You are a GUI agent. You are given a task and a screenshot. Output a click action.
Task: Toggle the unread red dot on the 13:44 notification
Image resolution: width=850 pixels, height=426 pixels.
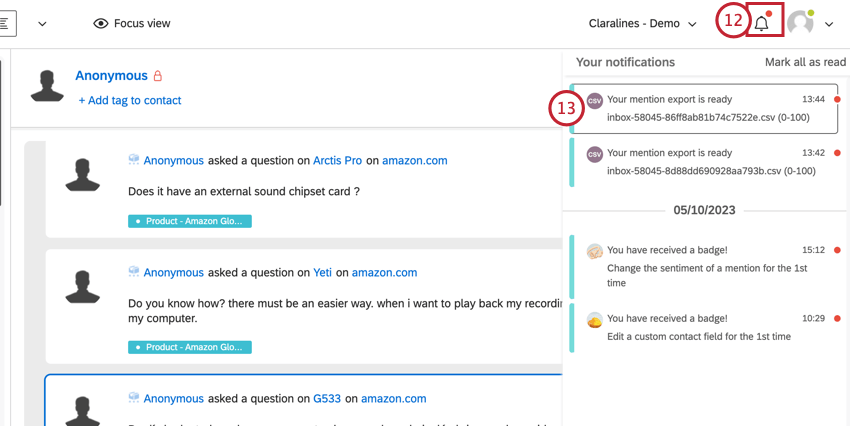point(837,100)
